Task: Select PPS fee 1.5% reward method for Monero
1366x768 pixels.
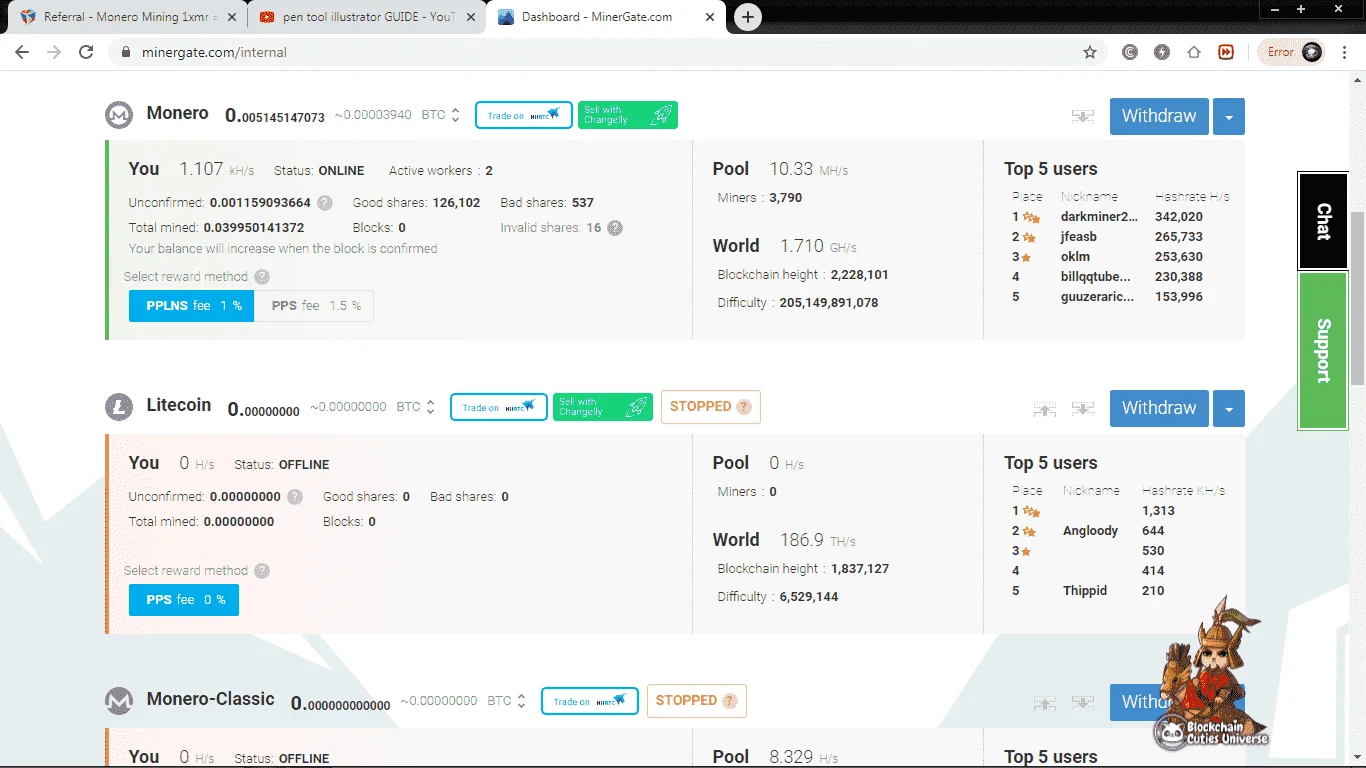Action: tap(314, 306)
